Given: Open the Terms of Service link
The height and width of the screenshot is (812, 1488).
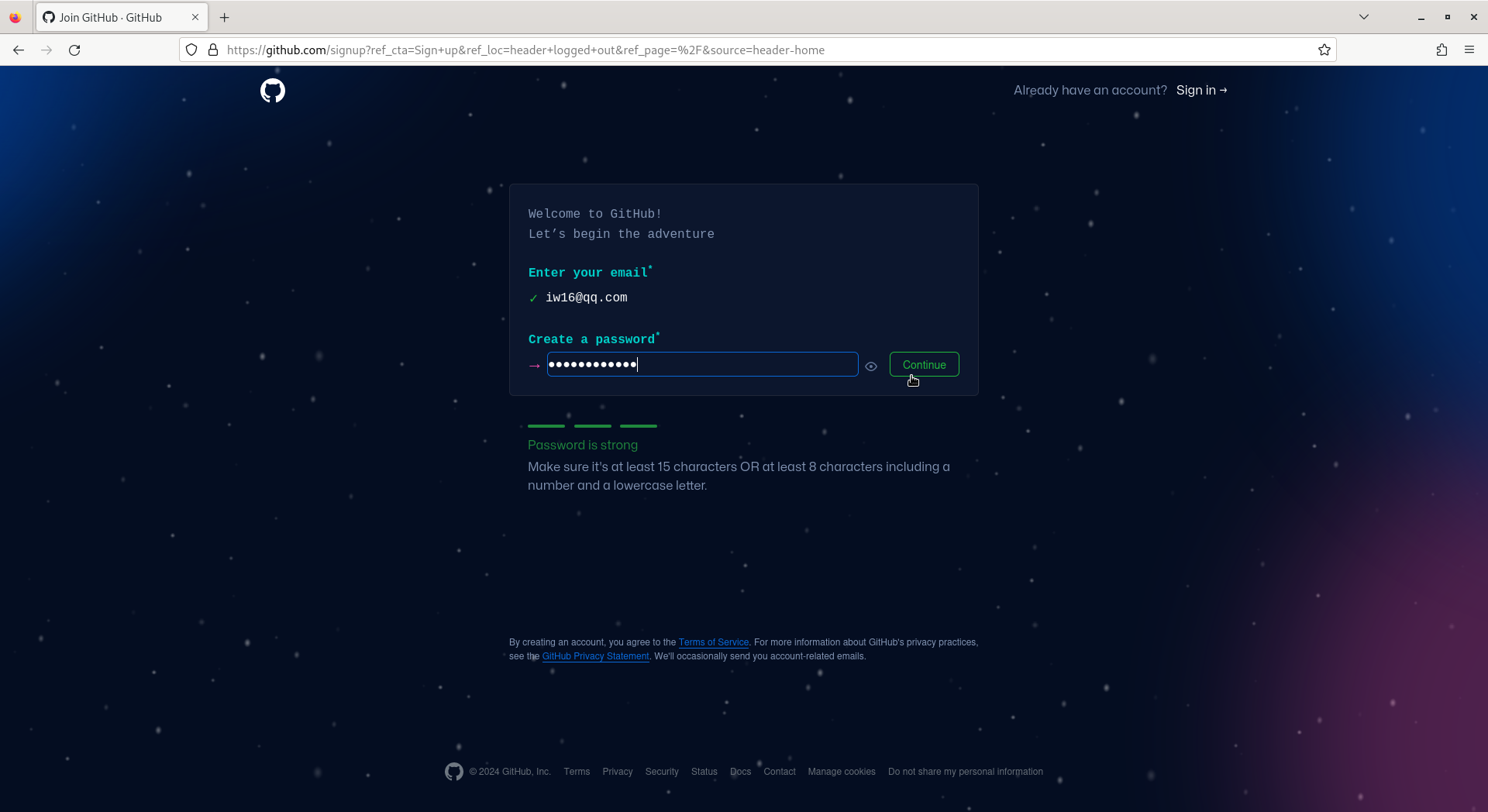Looking at the screenshot, I should (x=714, y=642).
